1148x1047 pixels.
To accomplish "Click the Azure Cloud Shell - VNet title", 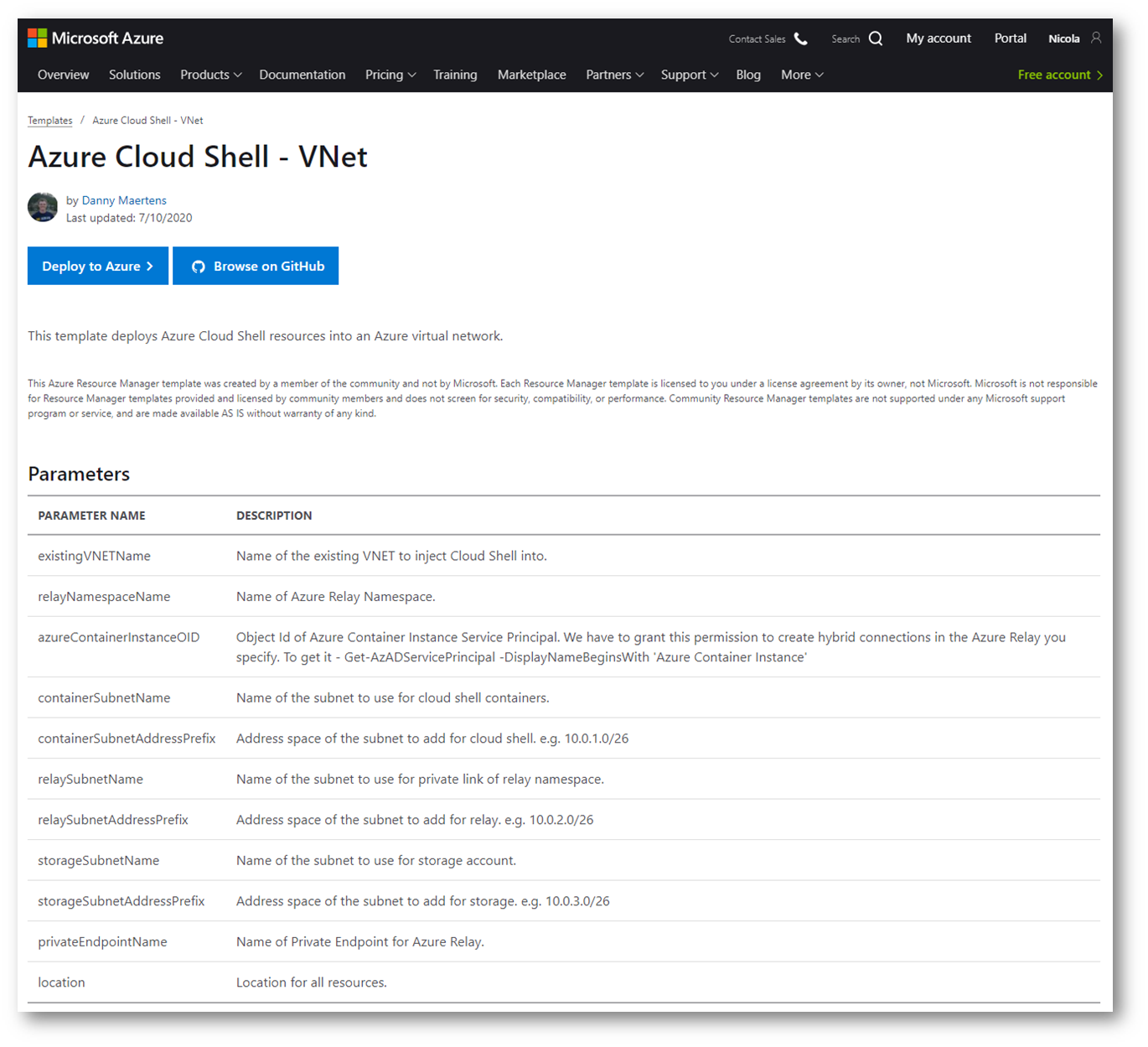I will [x=198, y=157].
